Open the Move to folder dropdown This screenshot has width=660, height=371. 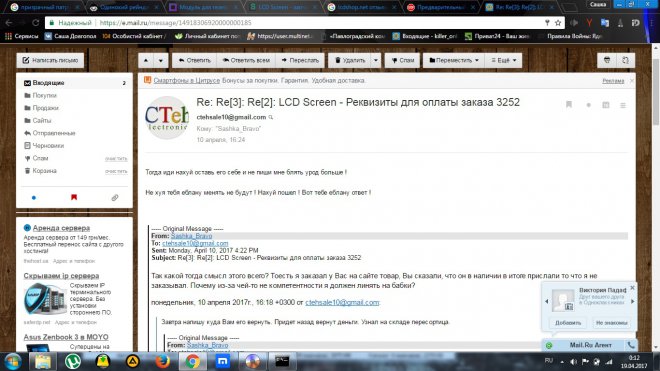tap(454, 60)
